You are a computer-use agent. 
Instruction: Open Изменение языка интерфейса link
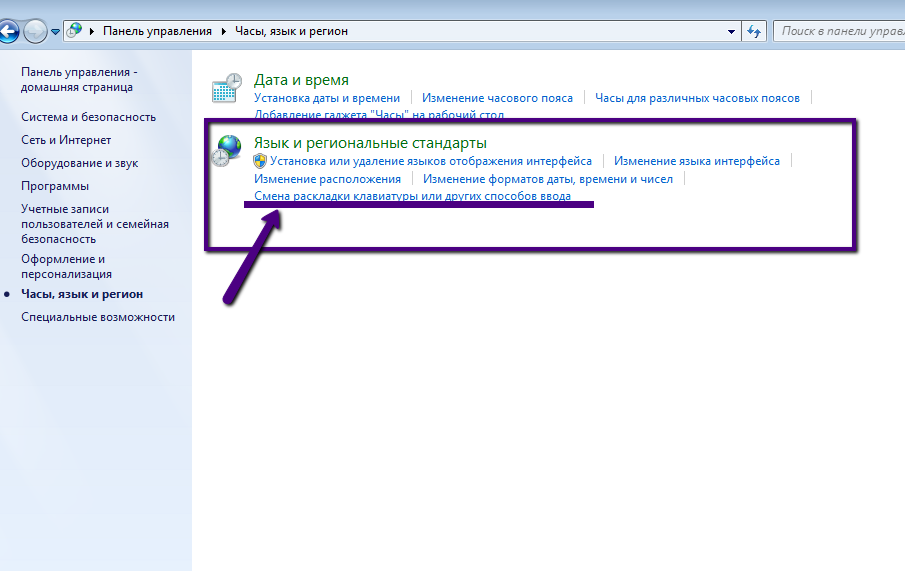pyautogui.click(x=697, y=161)
